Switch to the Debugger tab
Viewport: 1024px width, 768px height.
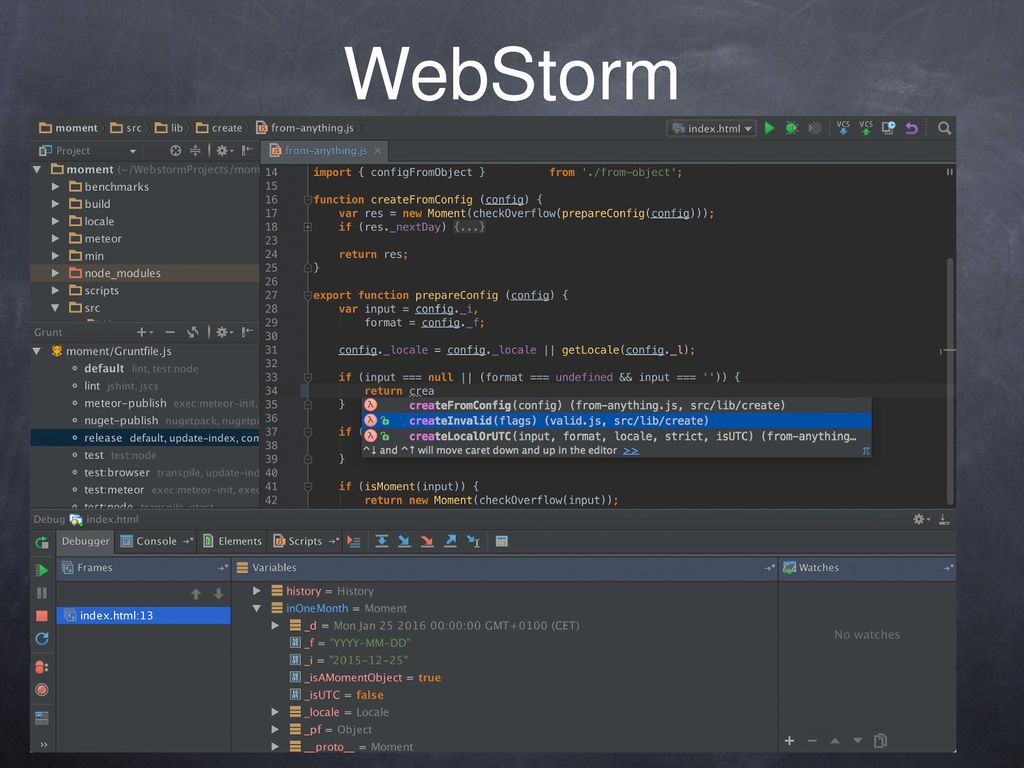[x=86, y=541]
